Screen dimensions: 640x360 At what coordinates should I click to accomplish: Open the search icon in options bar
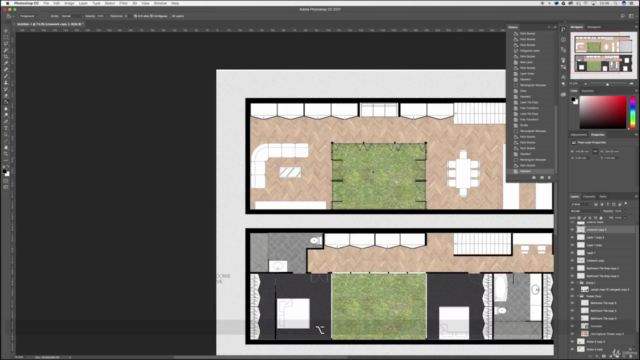(622, 16)
